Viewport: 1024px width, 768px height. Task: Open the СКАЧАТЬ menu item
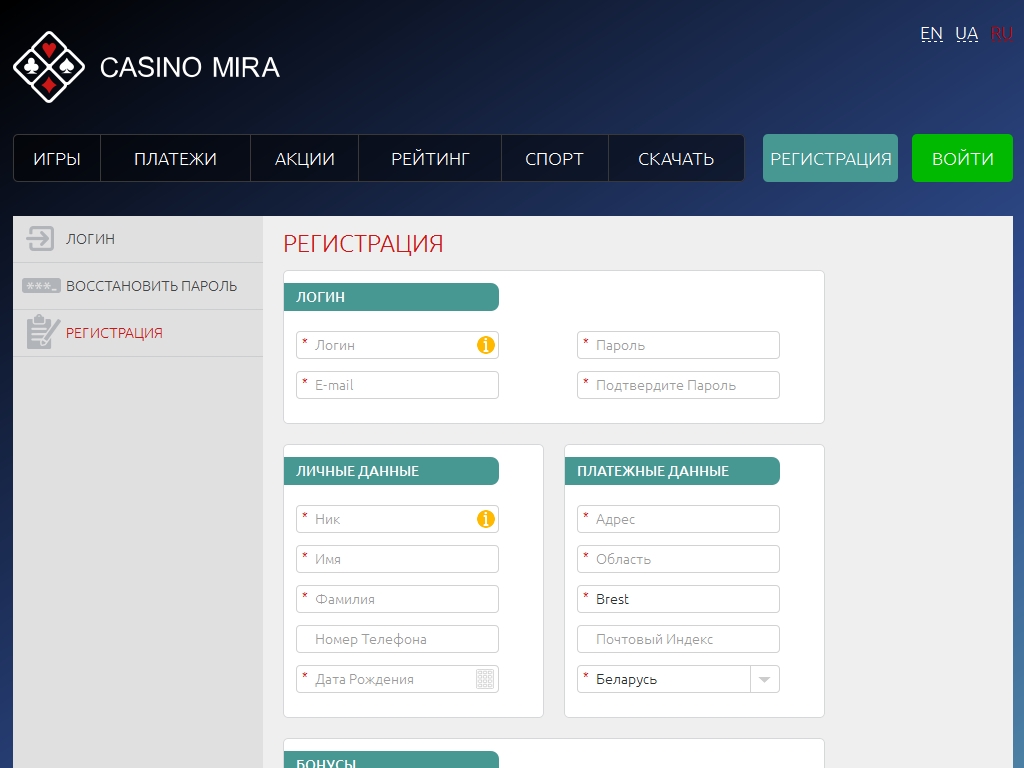pos(676,159)
